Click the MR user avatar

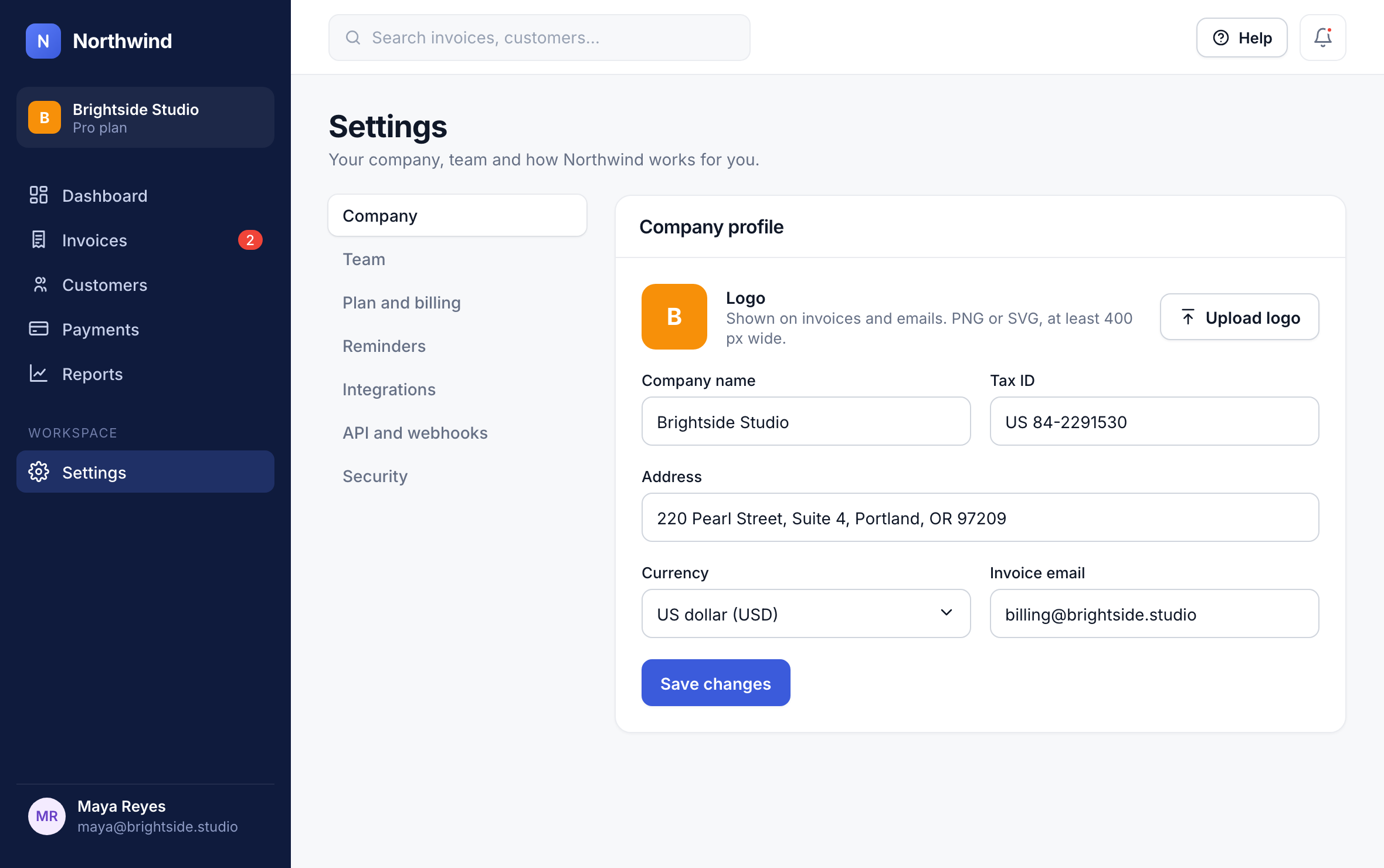coord(47,816)
